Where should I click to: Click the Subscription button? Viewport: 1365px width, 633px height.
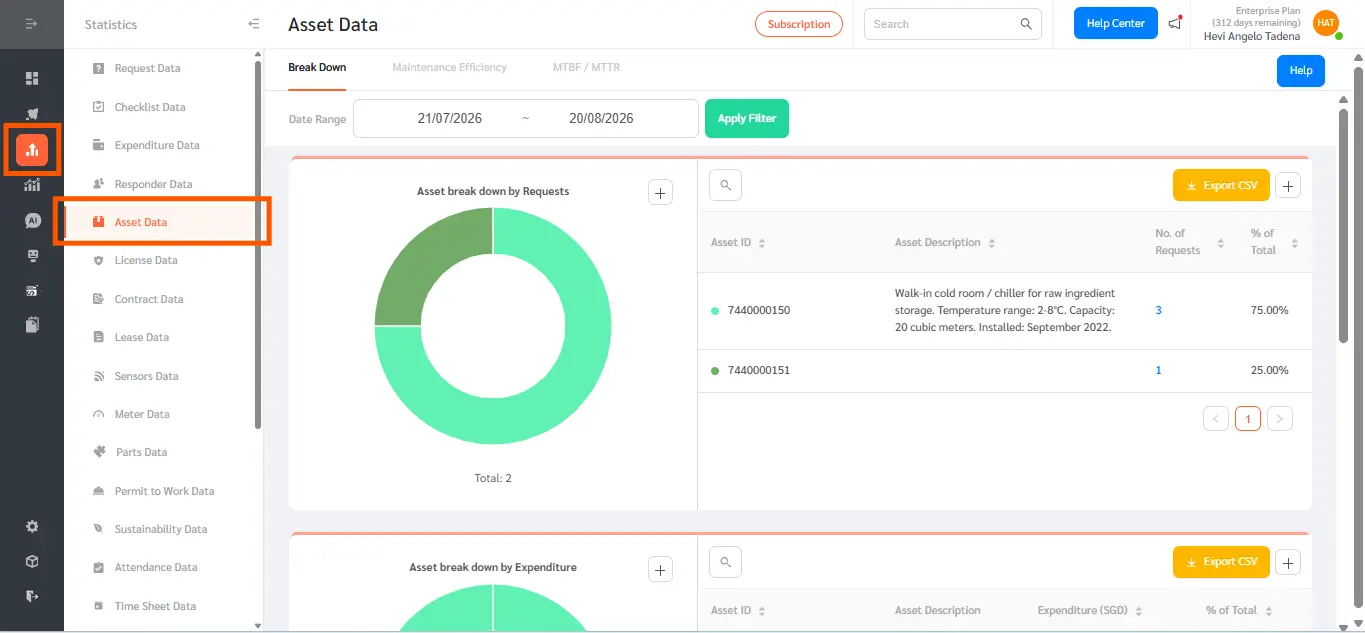point(799,24)
